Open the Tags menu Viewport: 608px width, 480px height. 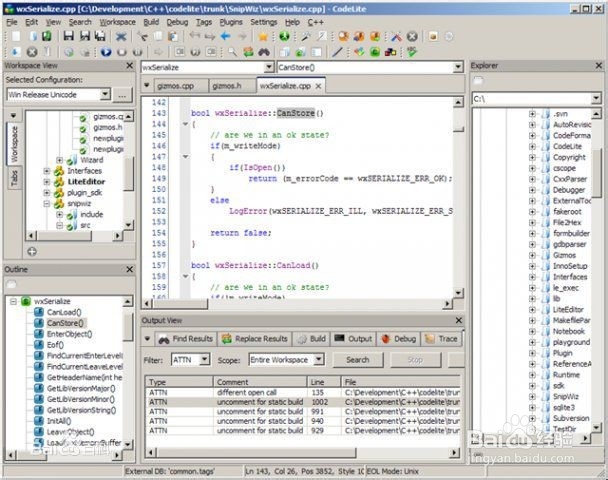(204, 22)
